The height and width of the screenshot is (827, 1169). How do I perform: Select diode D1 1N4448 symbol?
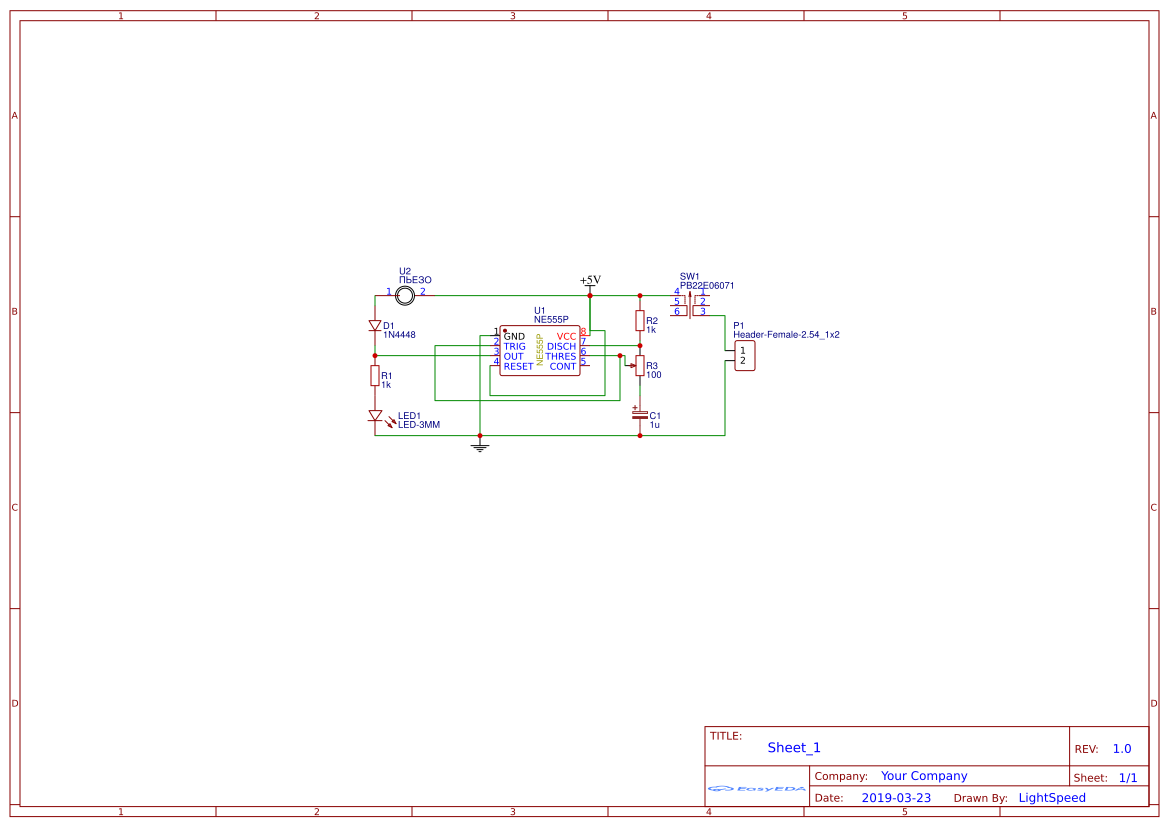(x=376, y=325)
